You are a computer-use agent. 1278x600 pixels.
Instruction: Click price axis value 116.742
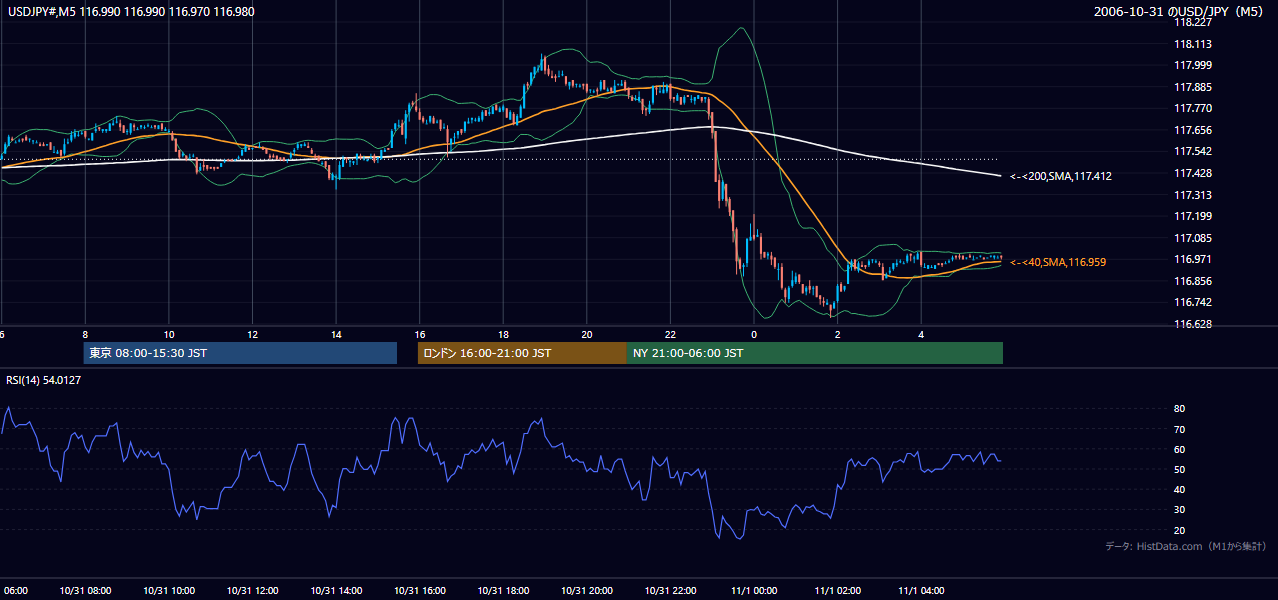pyautogui.click(x=1193, y=302)
